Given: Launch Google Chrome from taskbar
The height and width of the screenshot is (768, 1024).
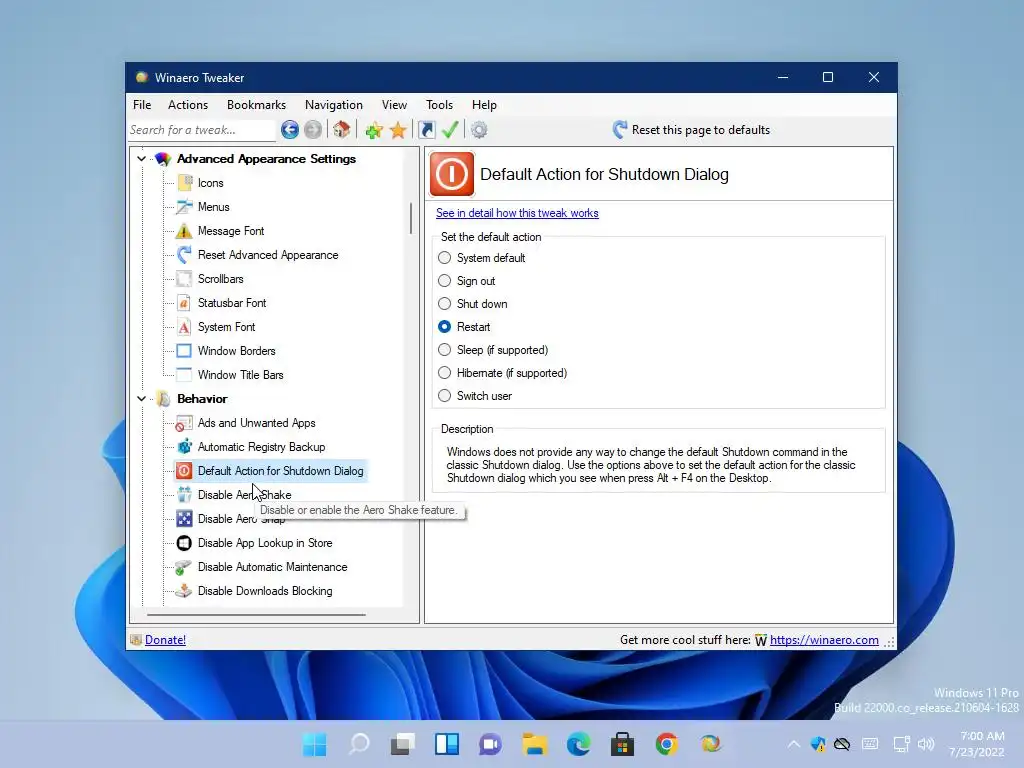Looking at the screenshot, I should click(666, 744).
